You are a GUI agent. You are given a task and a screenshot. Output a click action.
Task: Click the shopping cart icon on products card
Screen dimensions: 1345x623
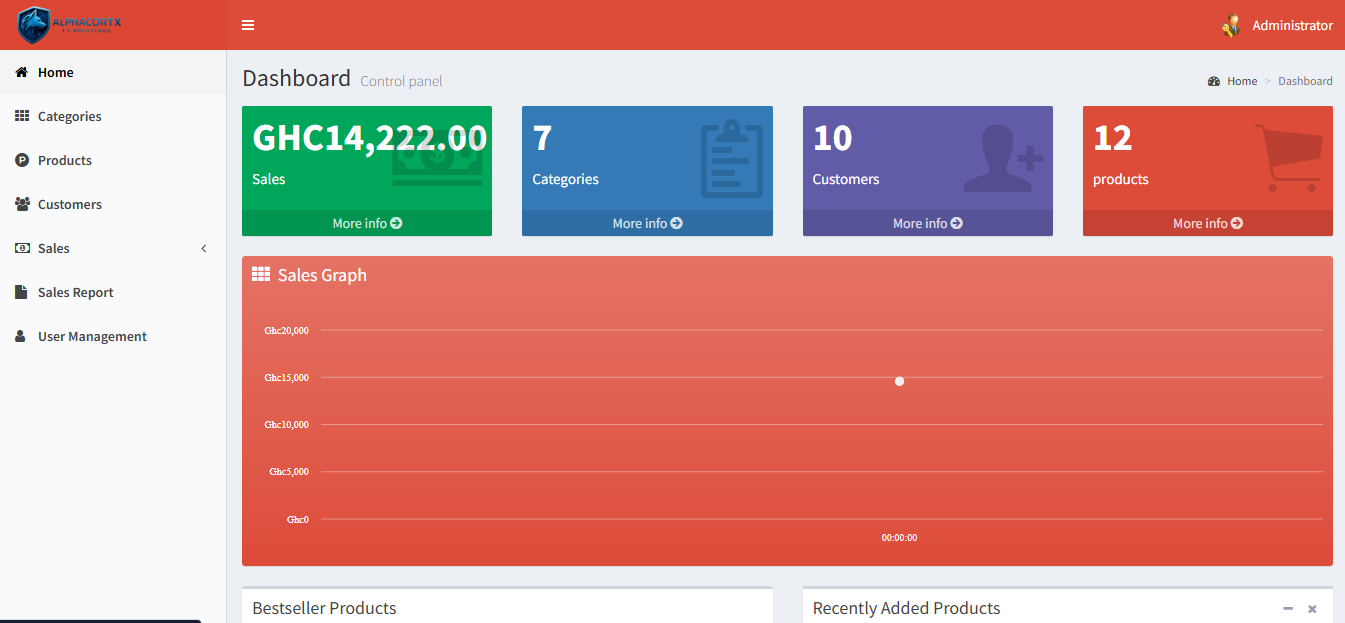(x=1289, y=157)
